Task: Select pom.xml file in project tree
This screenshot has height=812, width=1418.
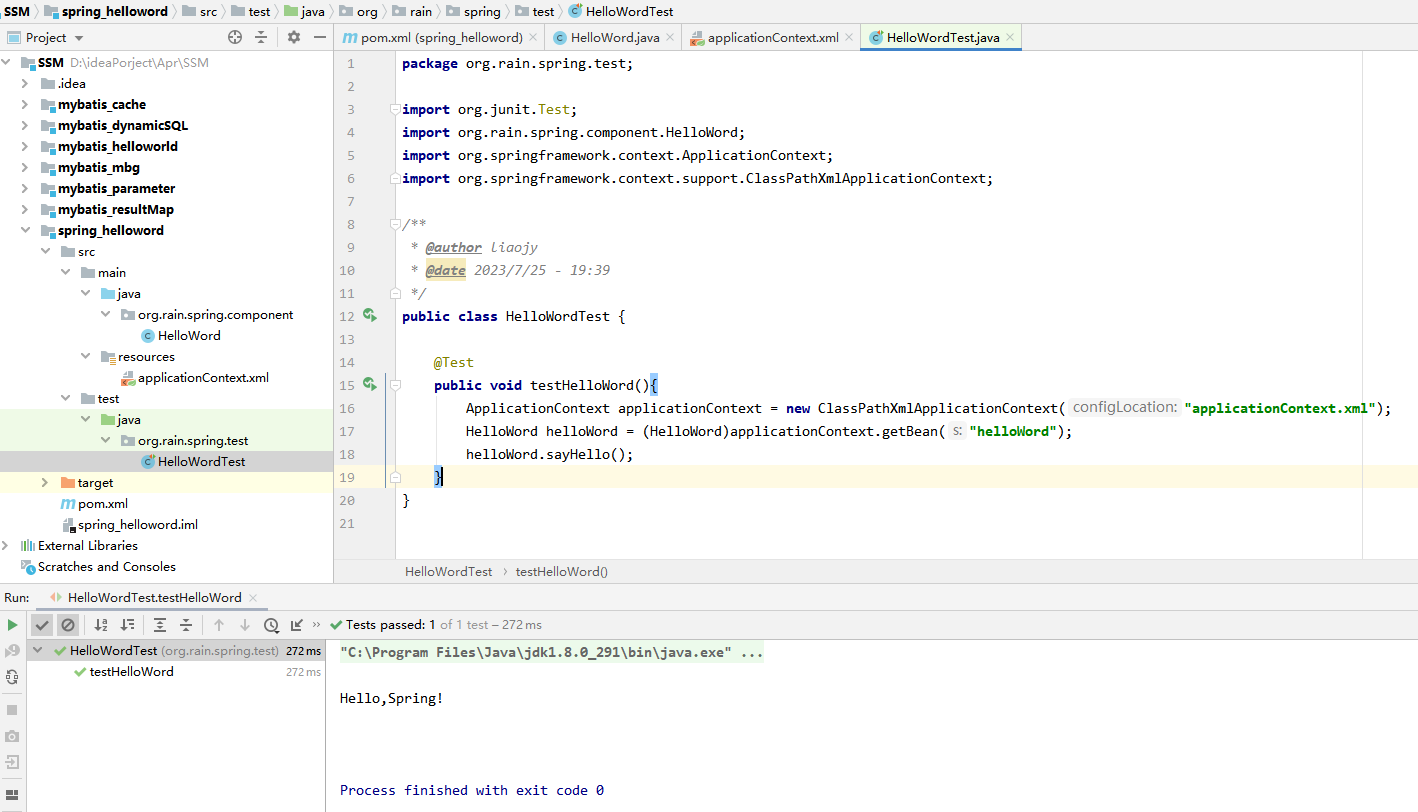Action: (x=103, y=503)
